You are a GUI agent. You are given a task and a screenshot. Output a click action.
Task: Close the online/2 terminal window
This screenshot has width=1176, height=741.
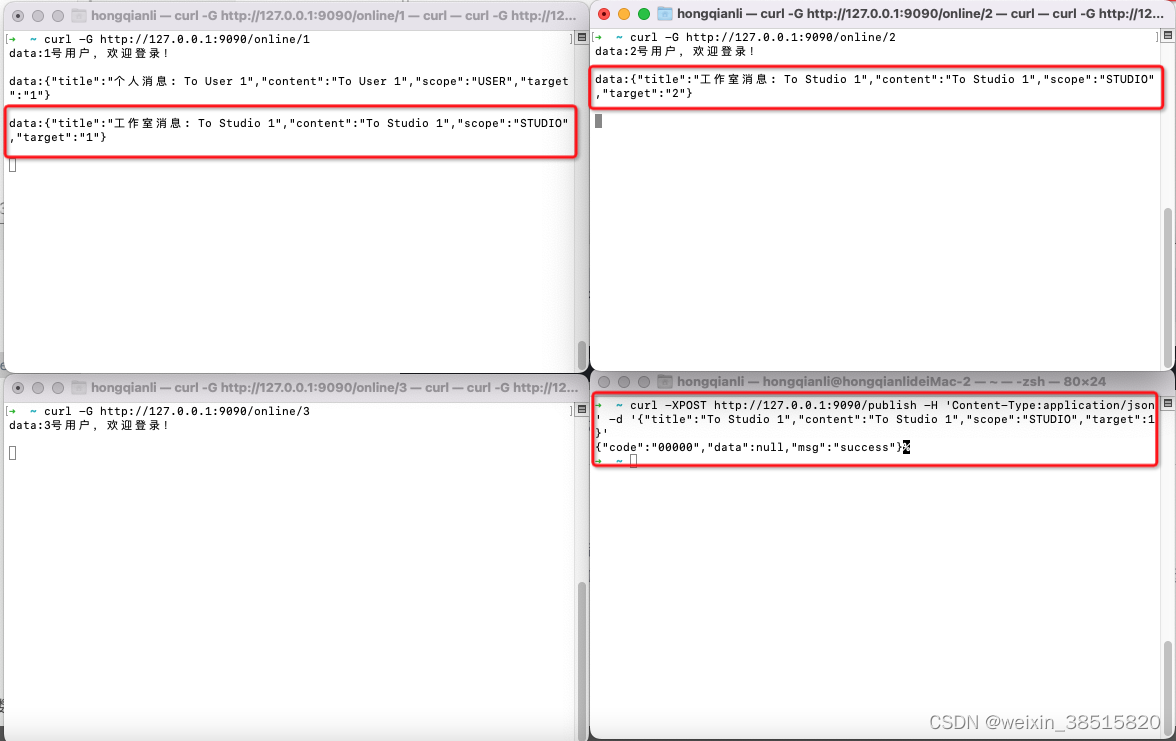click(x=604, y=14)
